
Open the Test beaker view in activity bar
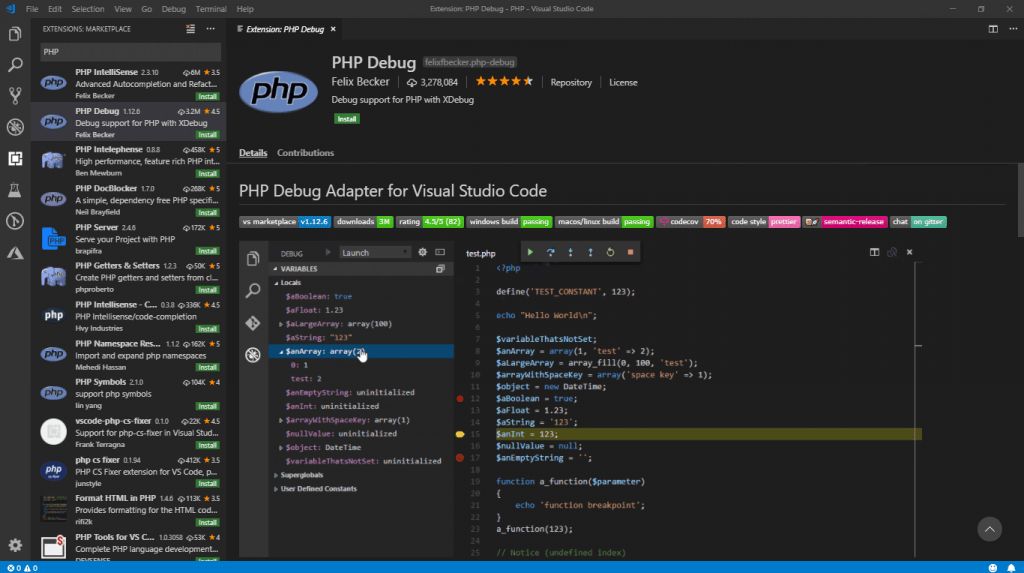pos(15,189)
